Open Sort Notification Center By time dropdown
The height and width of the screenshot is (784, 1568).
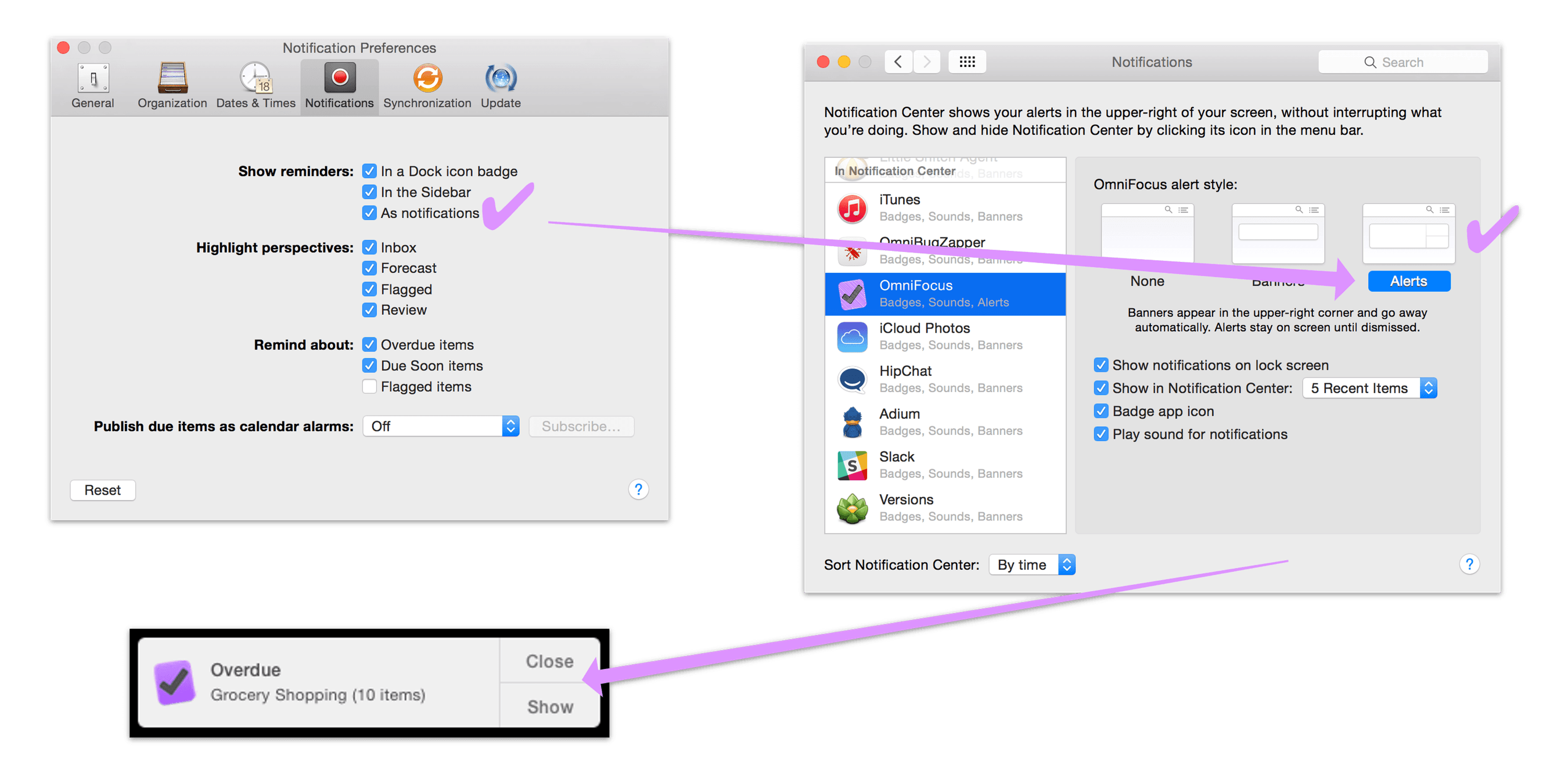coord(1033,564)
